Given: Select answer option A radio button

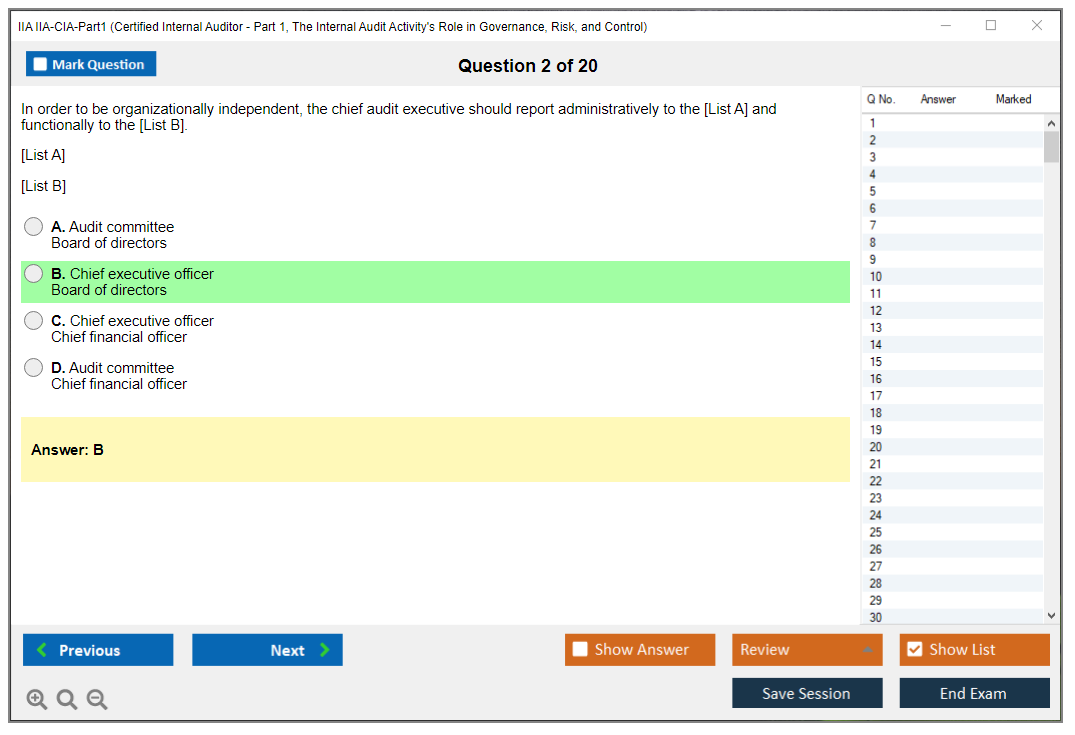Looking at the screenshot, I should [x=33, y=227].
